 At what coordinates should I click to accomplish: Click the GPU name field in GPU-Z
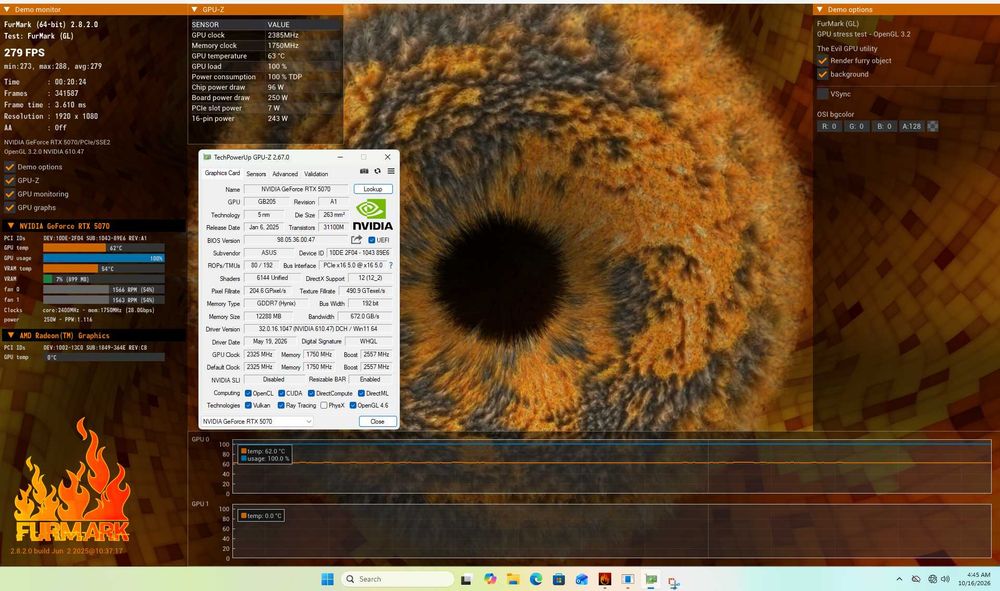point(296,189)
